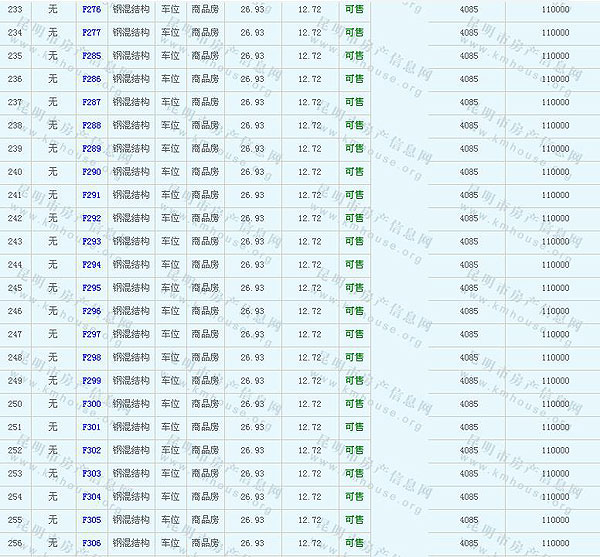Click the F299 unit link
This screenshot has height=557, width=600.
91,381
